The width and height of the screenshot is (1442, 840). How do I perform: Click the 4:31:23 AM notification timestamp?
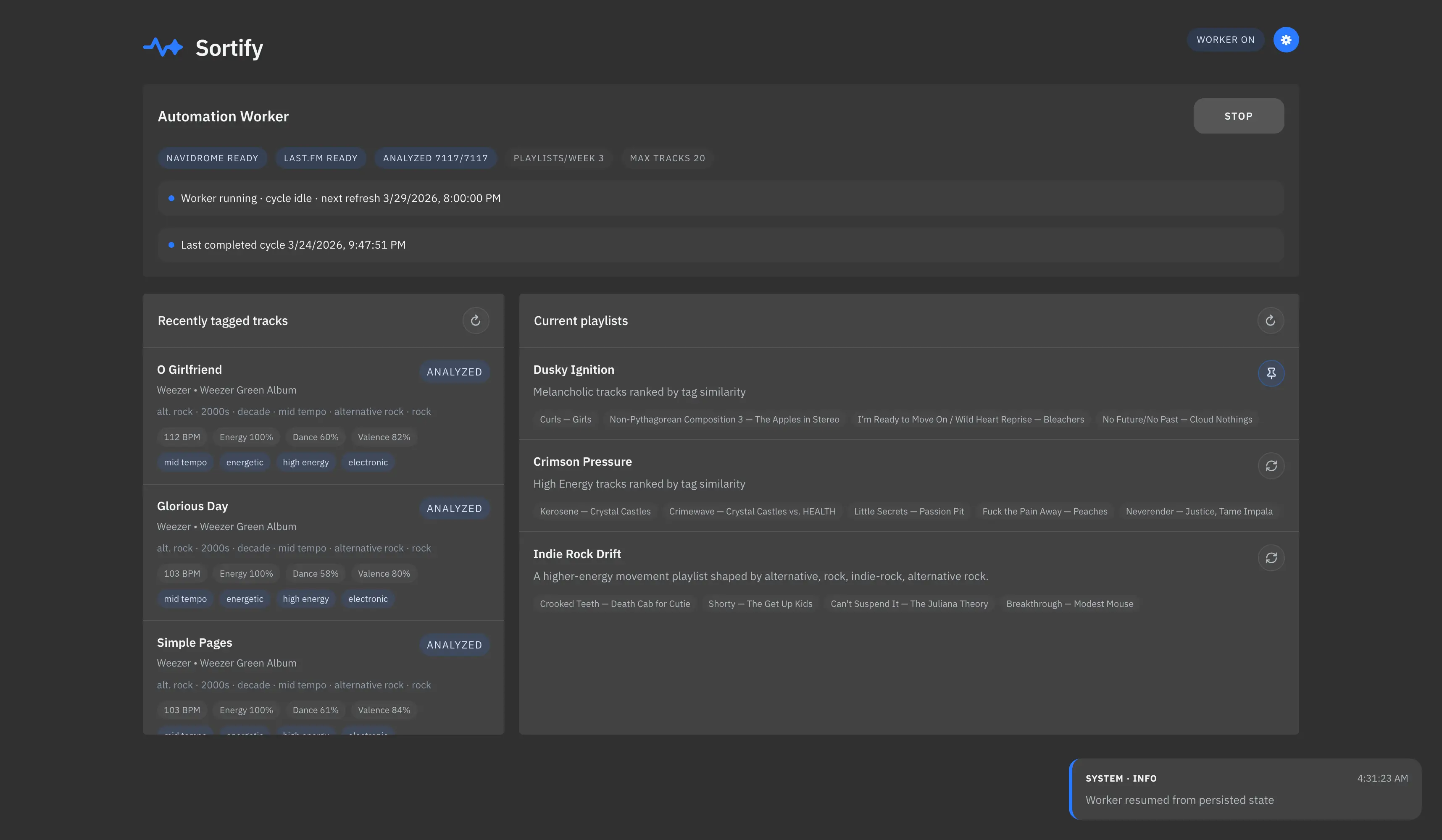[x=1382, y=778]
